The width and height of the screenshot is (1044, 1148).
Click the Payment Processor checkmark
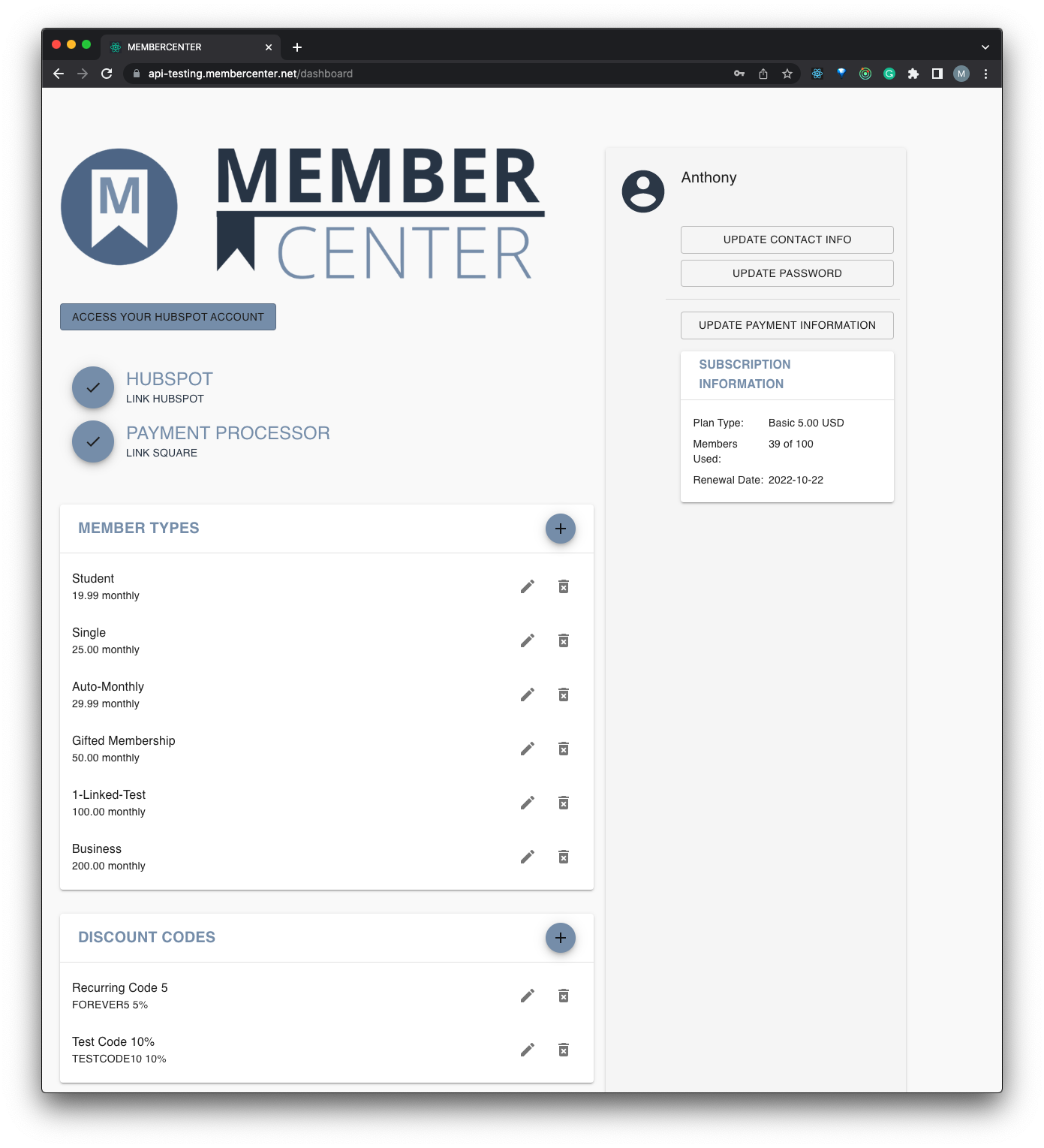pos(92,441)
